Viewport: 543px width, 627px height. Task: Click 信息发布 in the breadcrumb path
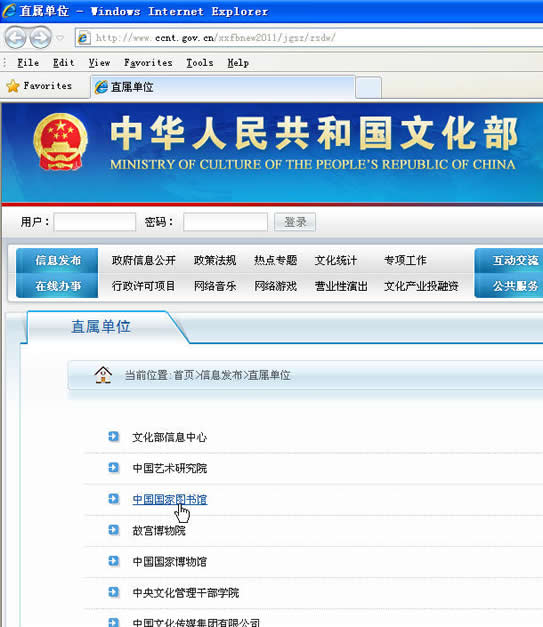(x=221, y=375)
